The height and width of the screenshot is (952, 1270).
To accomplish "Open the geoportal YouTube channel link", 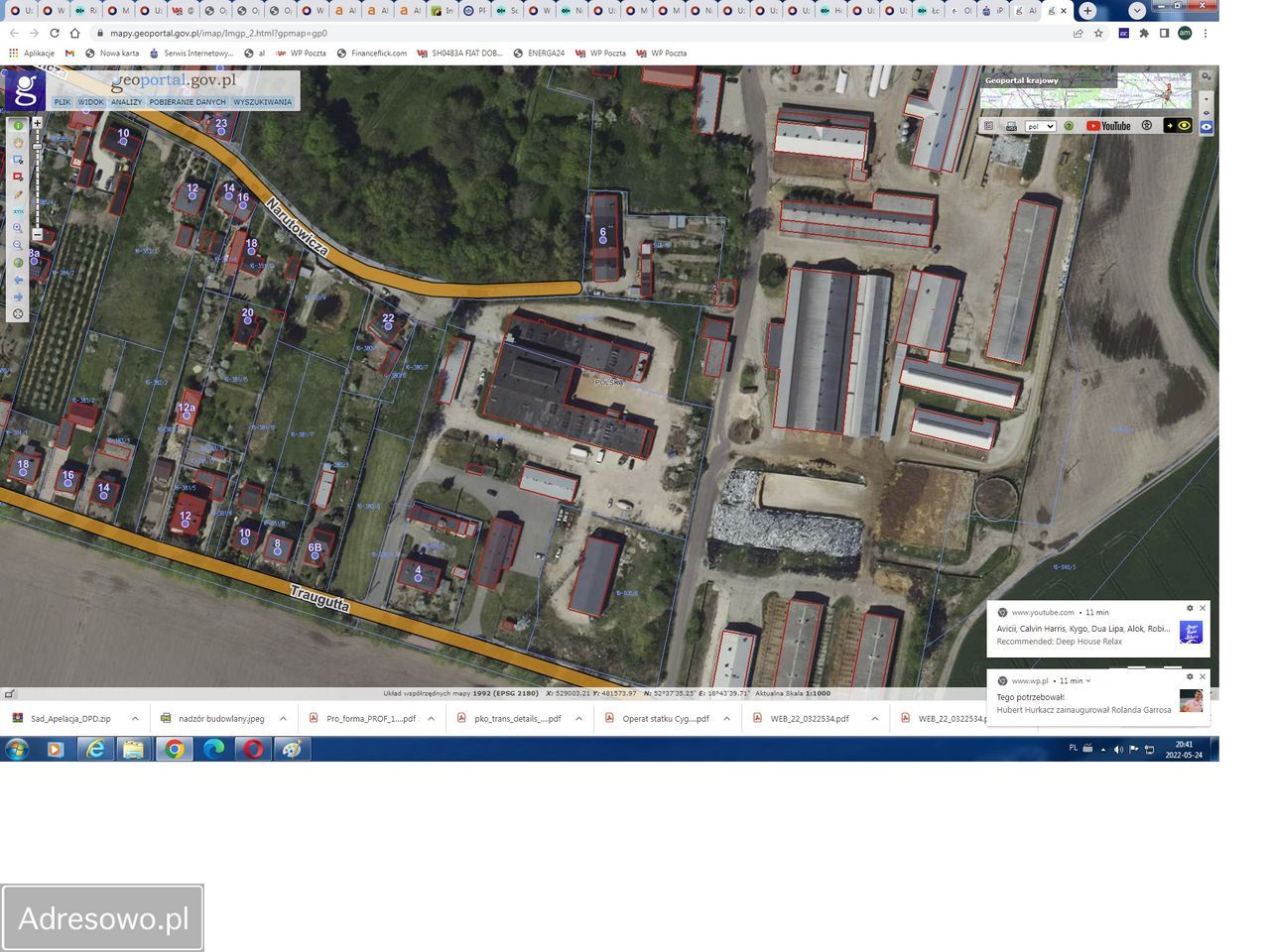I will [x=1108, y=126].
